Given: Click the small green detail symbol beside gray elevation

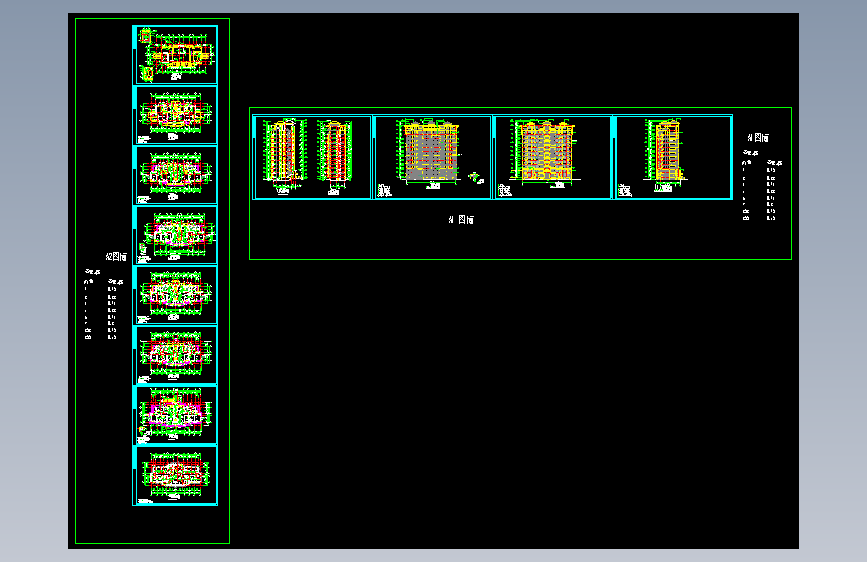Looking at the screenshot, I should coord(475,178).
